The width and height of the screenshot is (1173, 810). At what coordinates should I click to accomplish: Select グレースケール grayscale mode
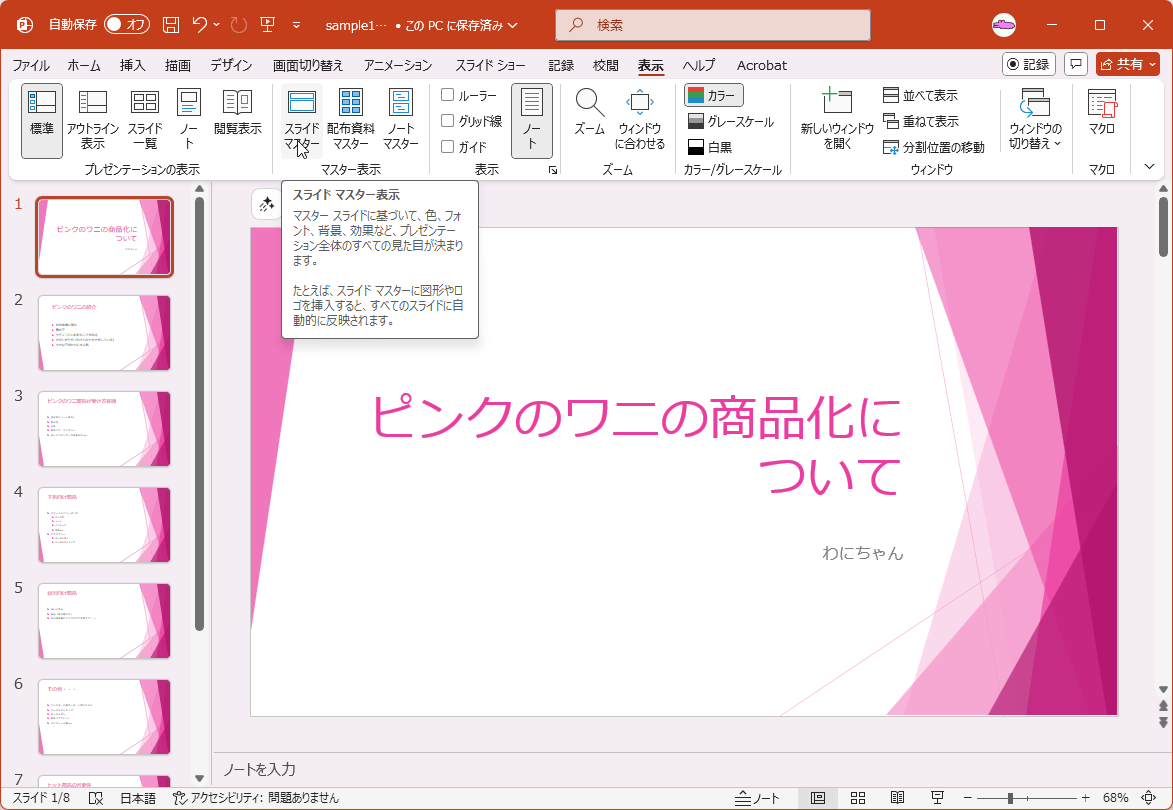pos(730,121)
